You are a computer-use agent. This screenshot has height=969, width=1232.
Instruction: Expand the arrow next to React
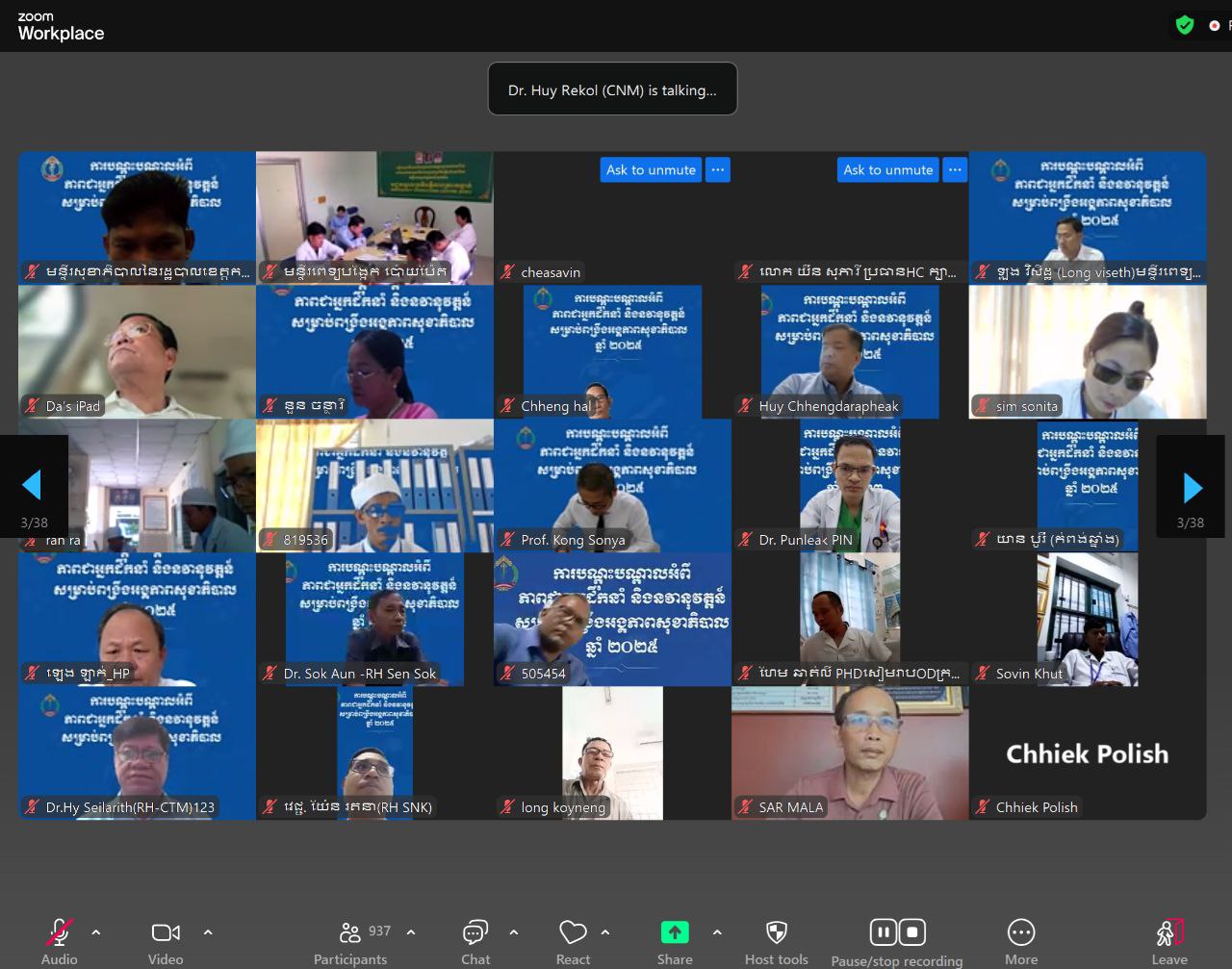(x=605, y=932)
